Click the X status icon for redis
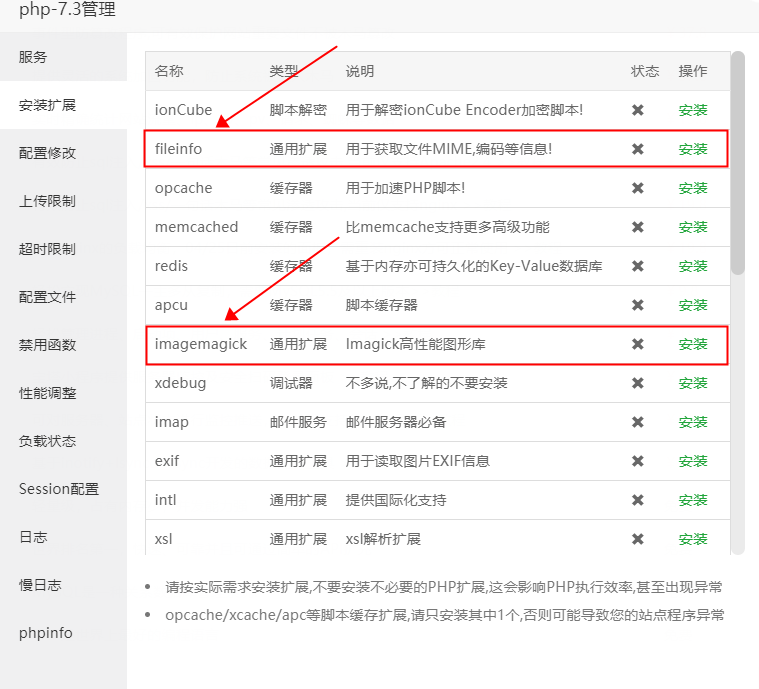The width and height of the screenshot is (759, 689). [638, 266]
